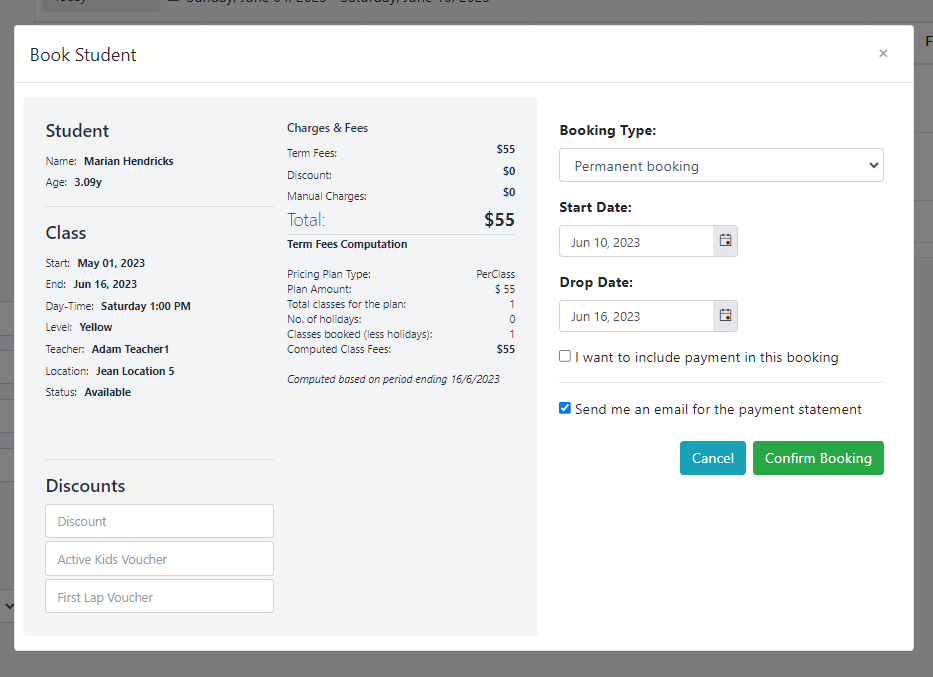Select the First Lap Voucher field
The image size is (933, 677).
click(x=159, y=596)
